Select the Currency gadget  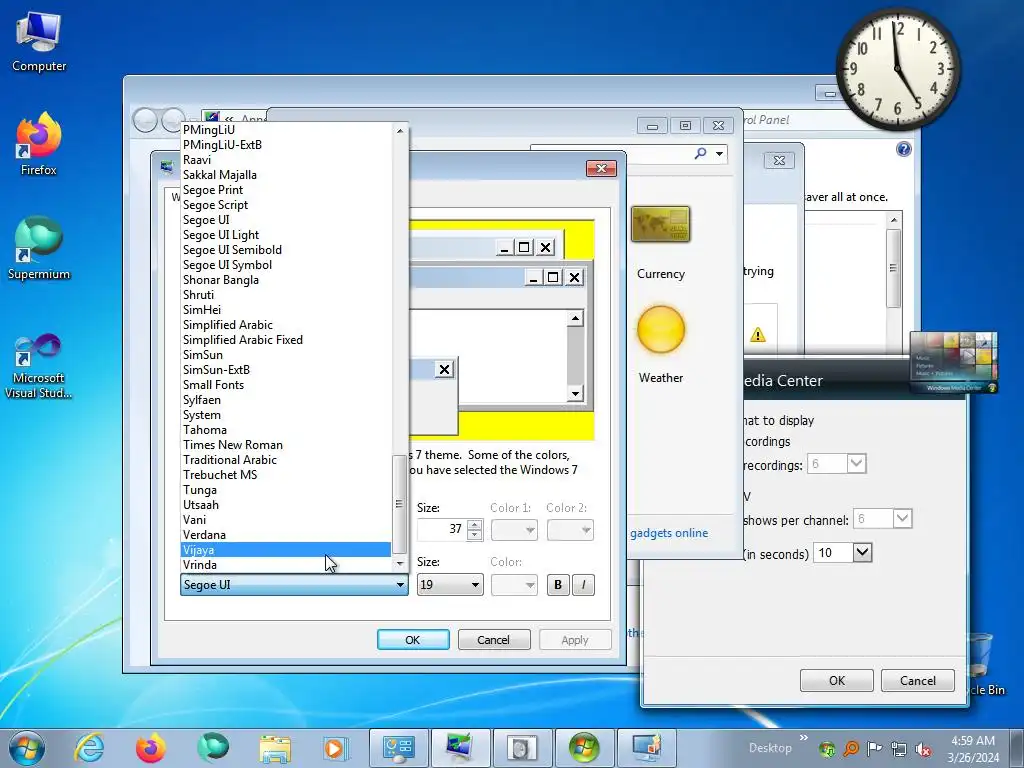click(661, 243)
